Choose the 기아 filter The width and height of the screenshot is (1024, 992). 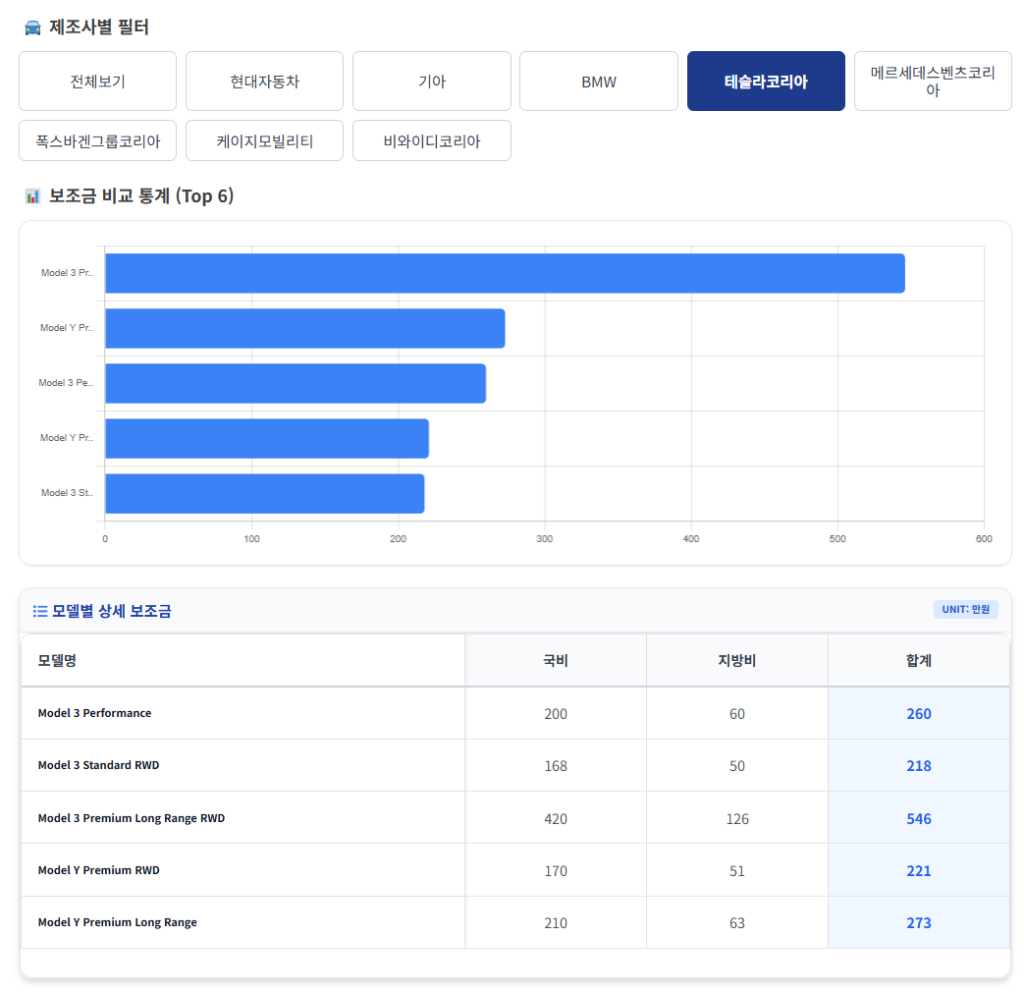[431, 82]
